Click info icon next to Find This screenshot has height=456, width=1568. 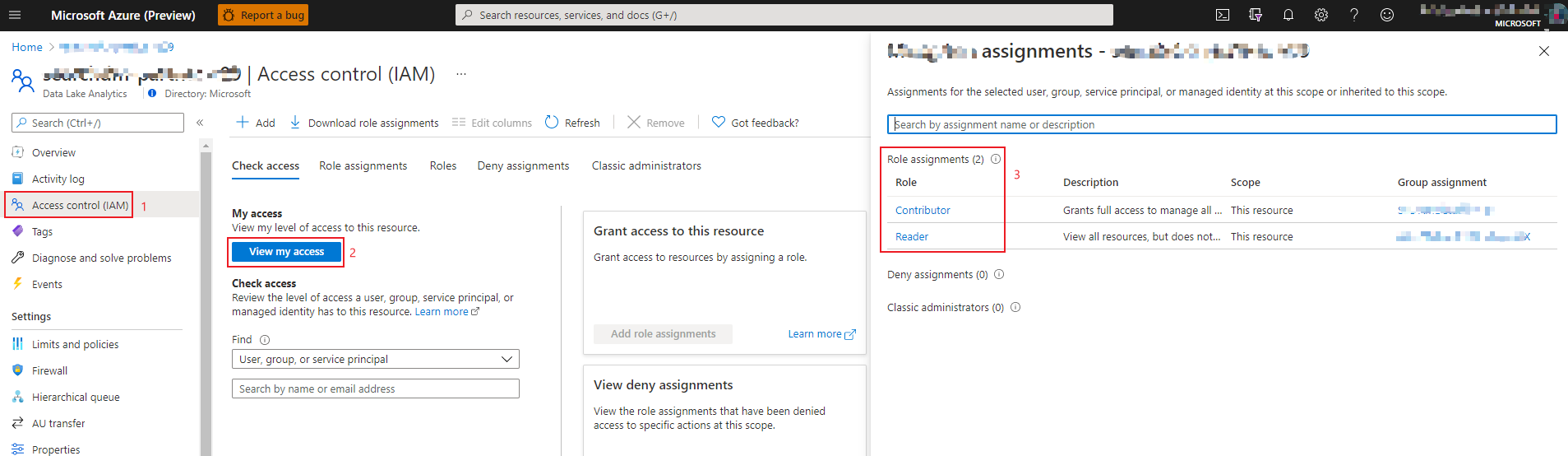coord(265,340)
